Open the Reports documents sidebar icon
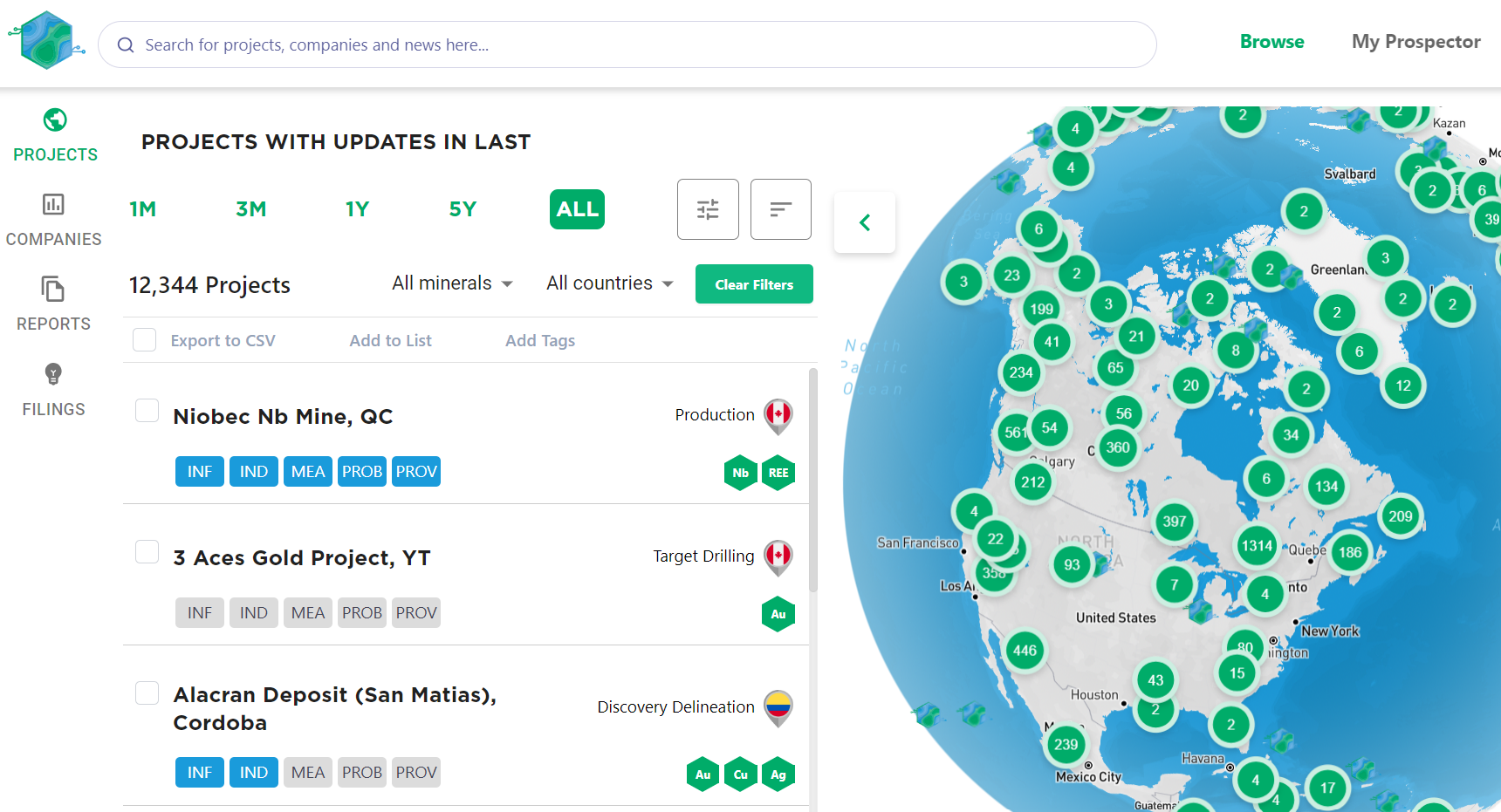 tap(53, 289)
